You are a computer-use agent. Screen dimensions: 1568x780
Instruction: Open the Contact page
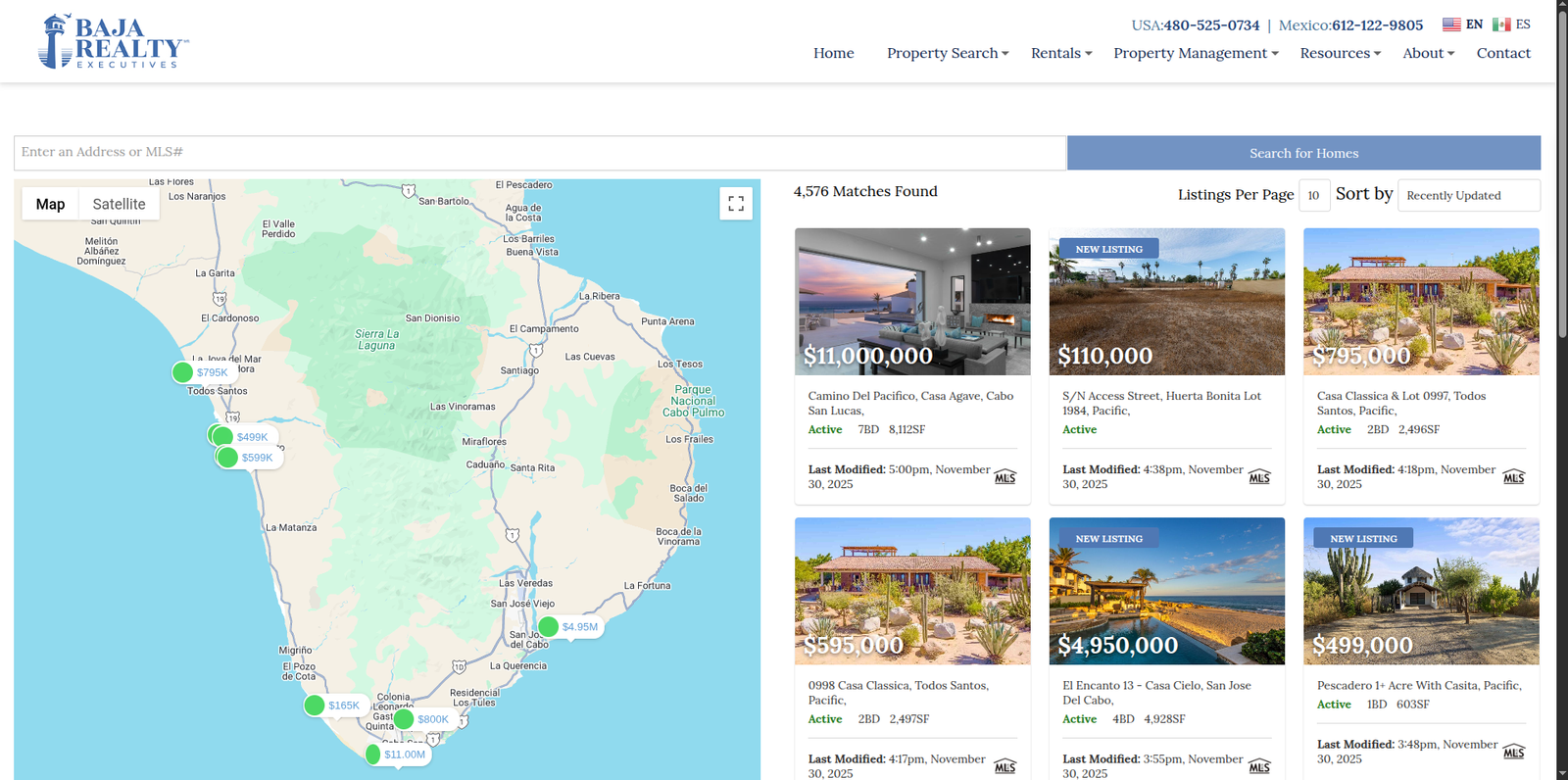[x=1502, y=53]
